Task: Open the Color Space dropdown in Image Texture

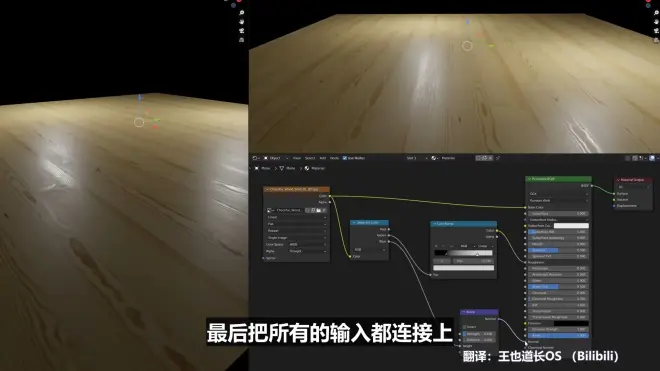Action: coord(308,244)
